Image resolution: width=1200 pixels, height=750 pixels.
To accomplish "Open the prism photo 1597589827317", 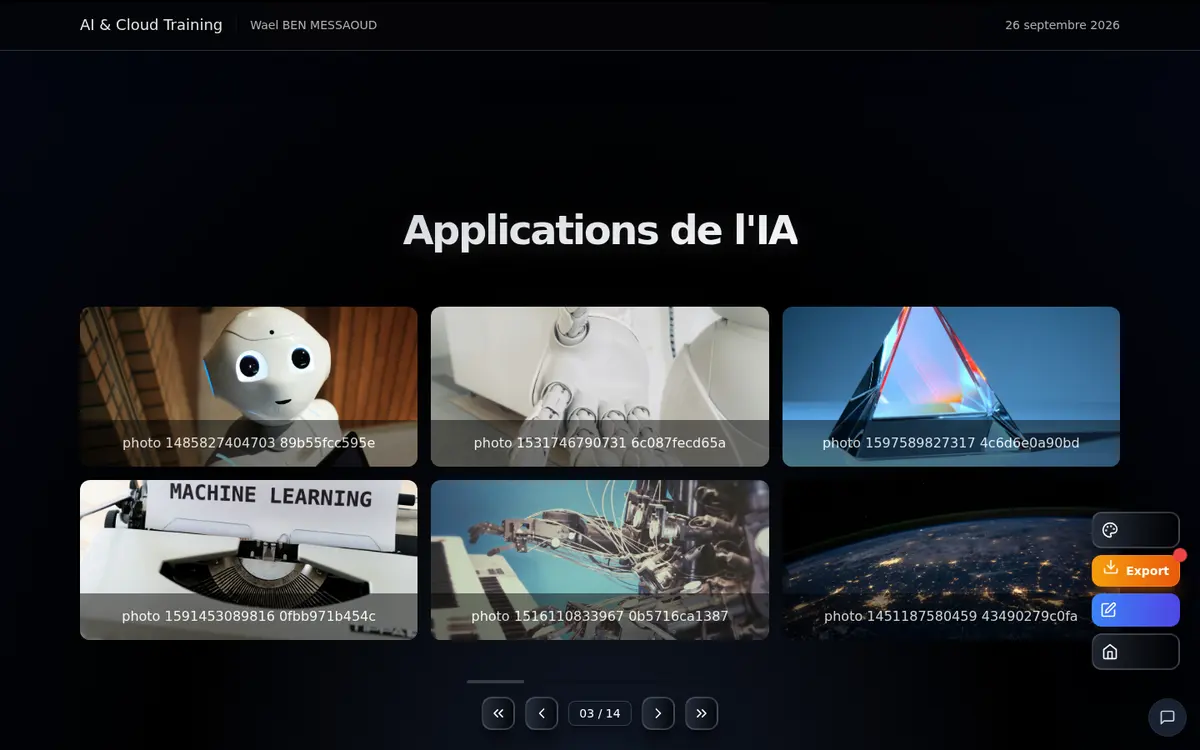I will click(951, 386).
